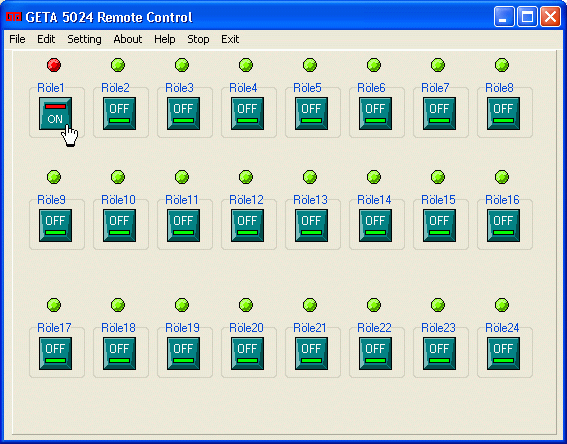Select Stop in the menu bar
567x444 pixels.
pos(198,39)
